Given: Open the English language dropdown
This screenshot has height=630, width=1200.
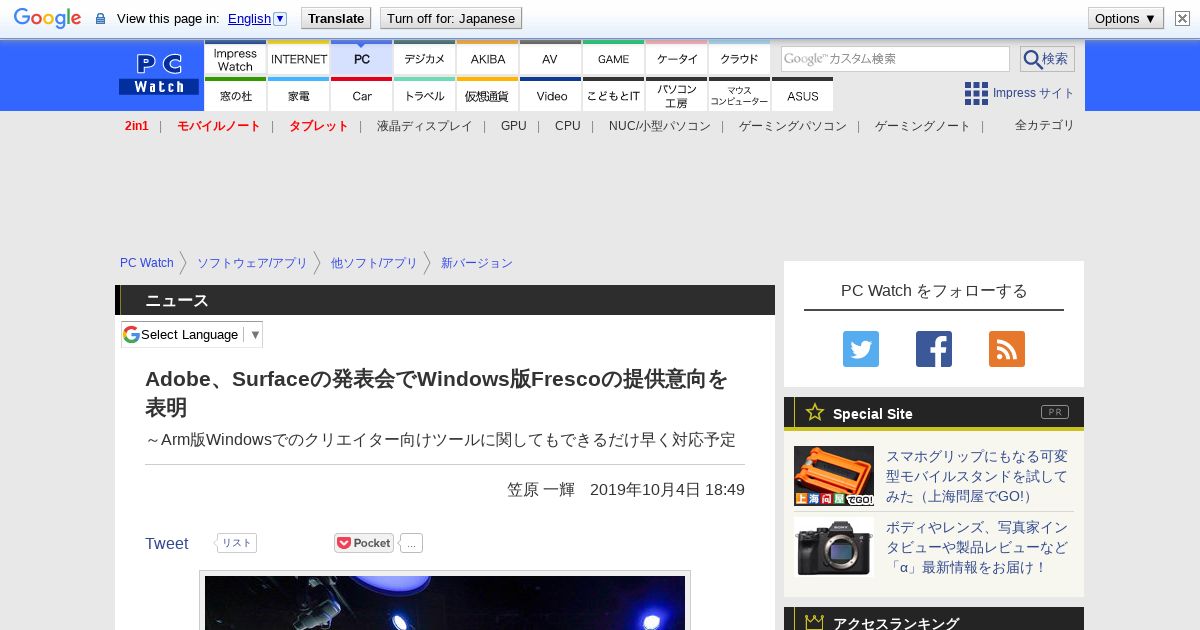Looking at the screenshot, I should click(x=257, y=18).
